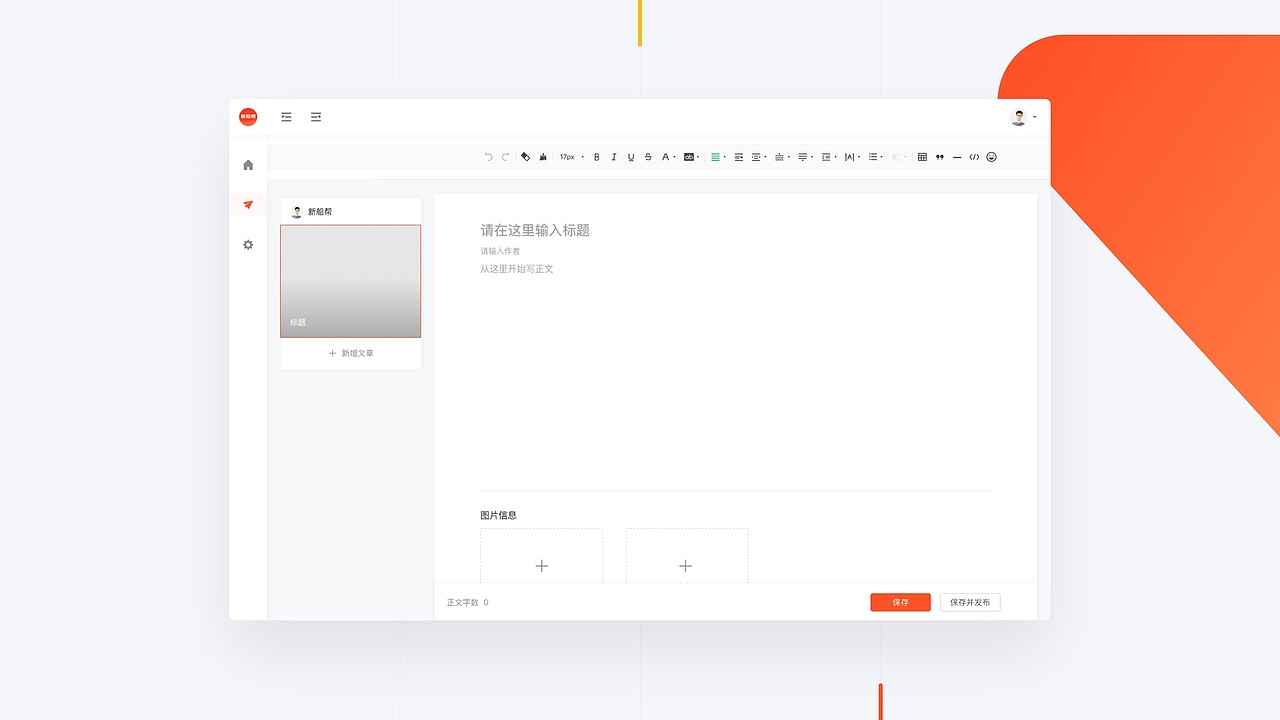Select the paper plane publish icon
This screenshot has height=720, width=1280.
[x=248, y=205]
